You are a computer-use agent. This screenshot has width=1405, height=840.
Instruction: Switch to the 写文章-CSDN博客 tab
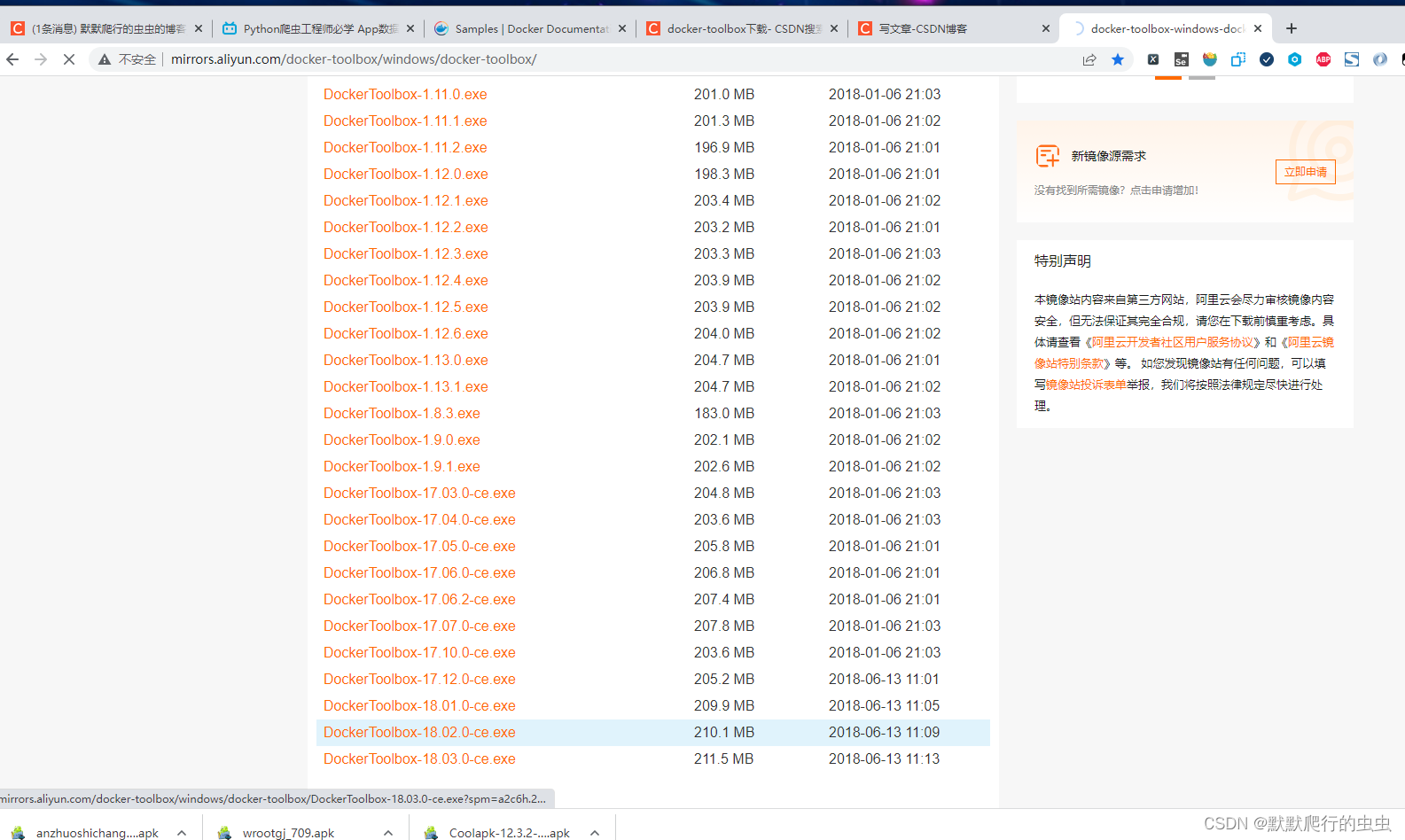coord(953,28)
